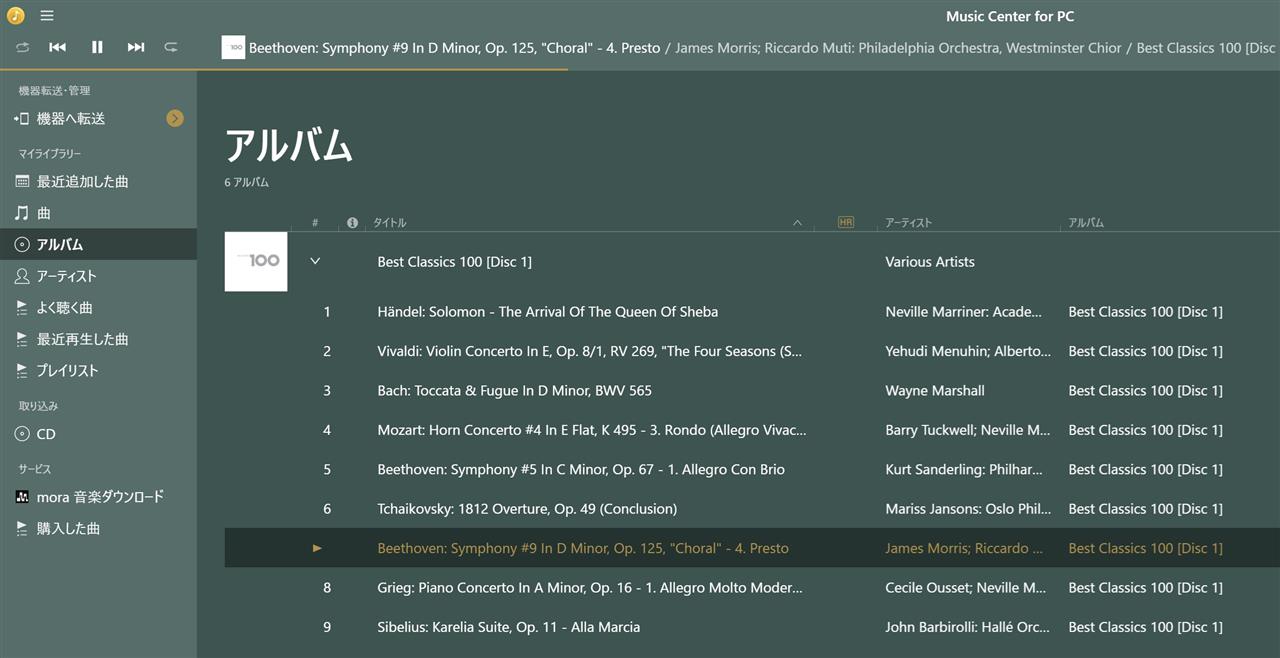Click the now-playing album art thumbnail
Image resolution: width=1280 pixels, height=658 pixels.
click(x=233, y=47)
